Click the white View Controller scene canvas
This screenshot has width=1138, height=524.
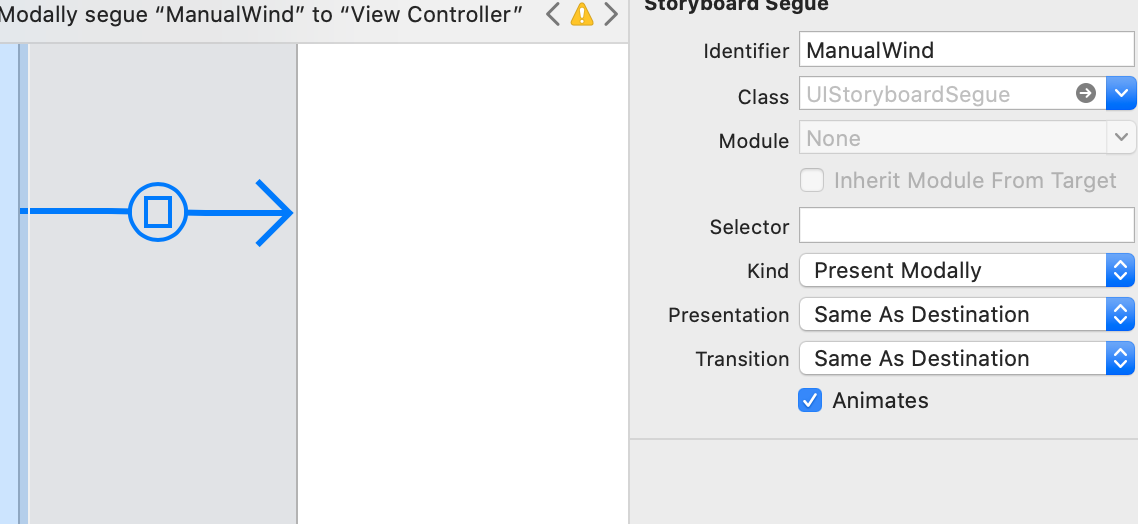(462, 283)
